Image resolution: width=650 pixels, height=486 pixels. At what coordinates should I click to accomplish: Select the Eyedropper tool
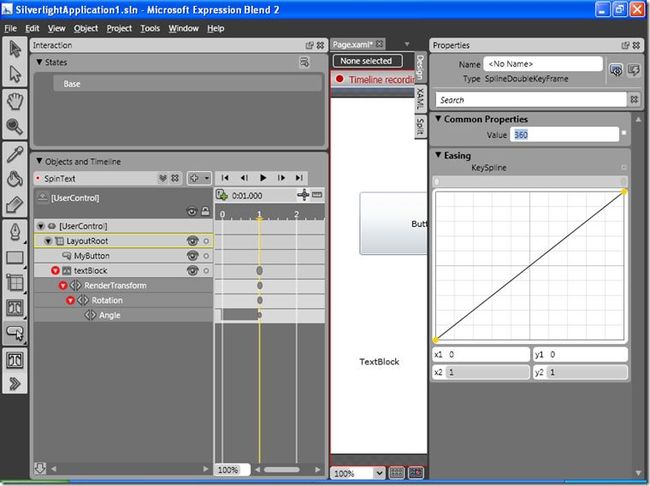pyautogui.click(x=15, y=154)
